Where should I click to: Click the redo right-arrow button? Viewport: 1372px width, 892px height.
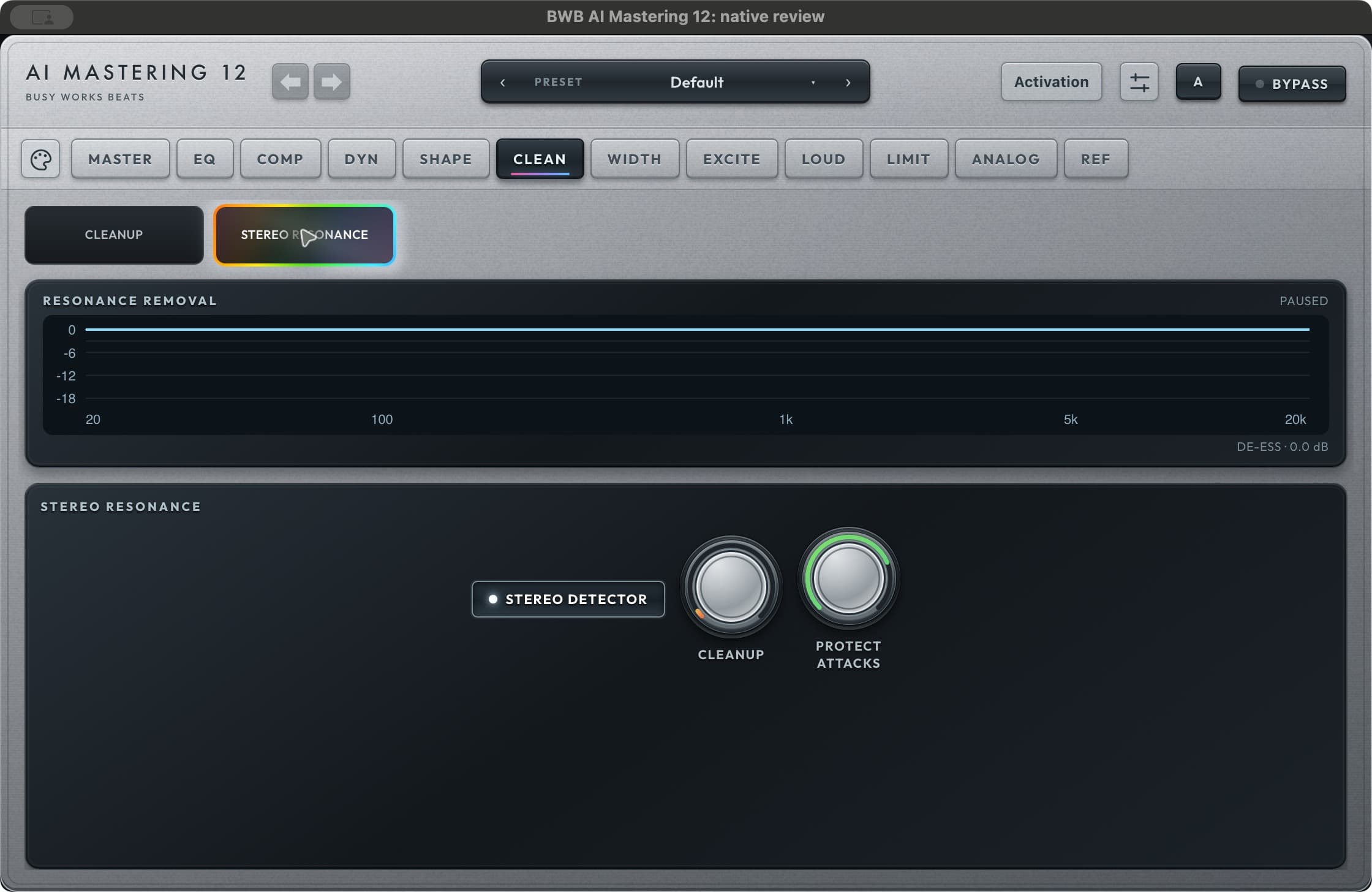click(331, 81)
